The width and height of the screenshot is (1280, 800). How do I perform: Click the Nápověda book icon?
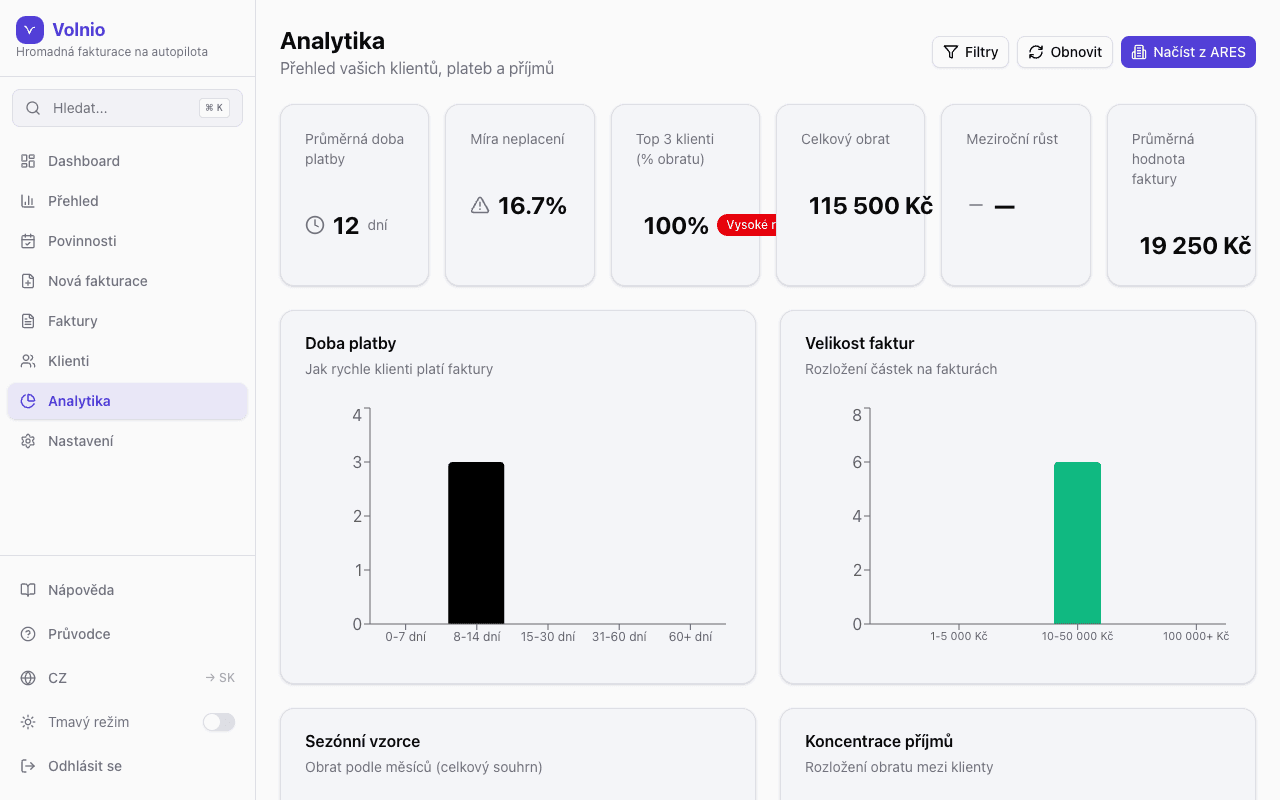[28, 590]
